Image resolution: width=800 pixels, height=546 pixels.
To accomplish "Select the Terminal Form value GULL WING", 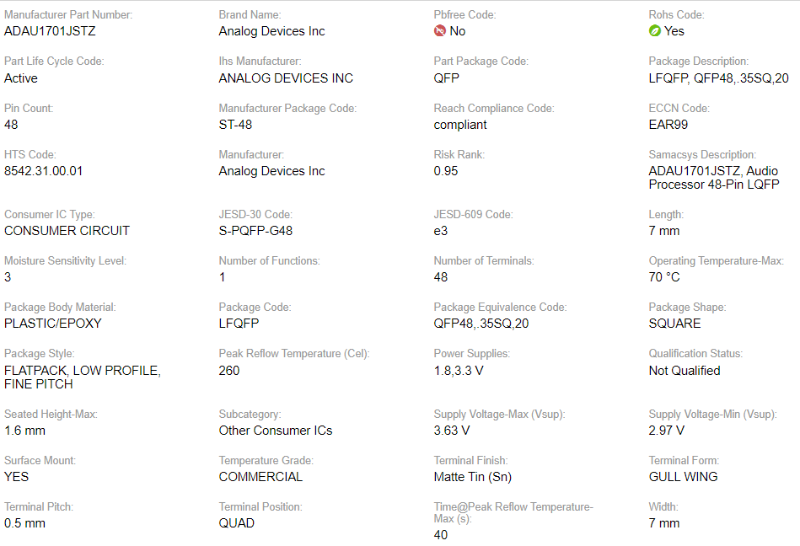I will [683, 477].
